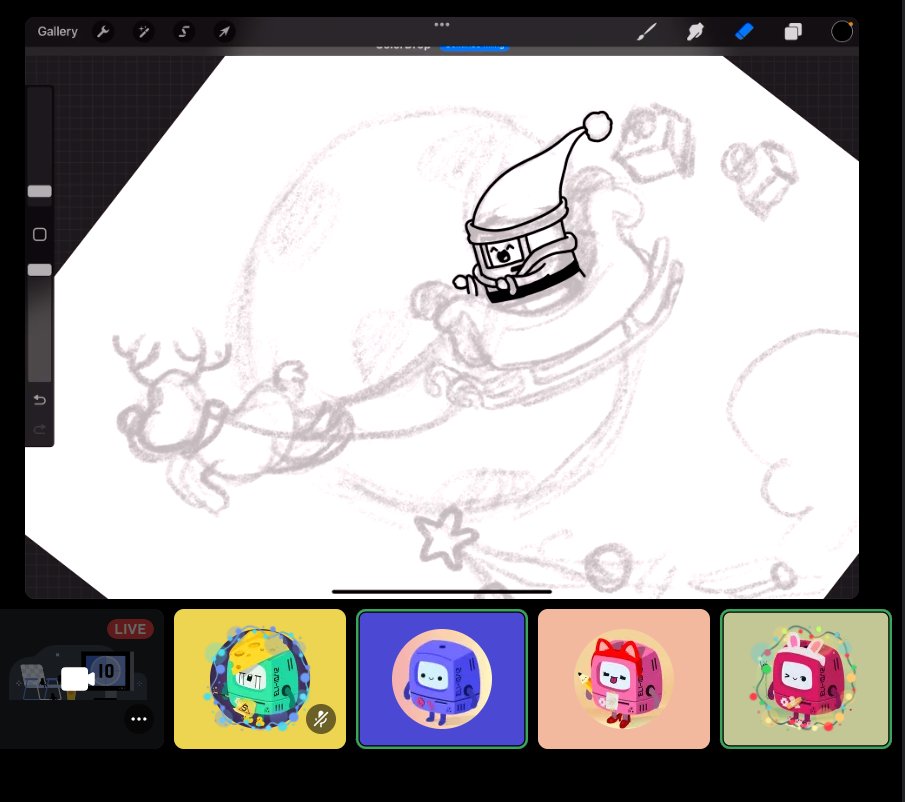
Task: Open the Actions wrench menu
Action: [x=103, y=32]
